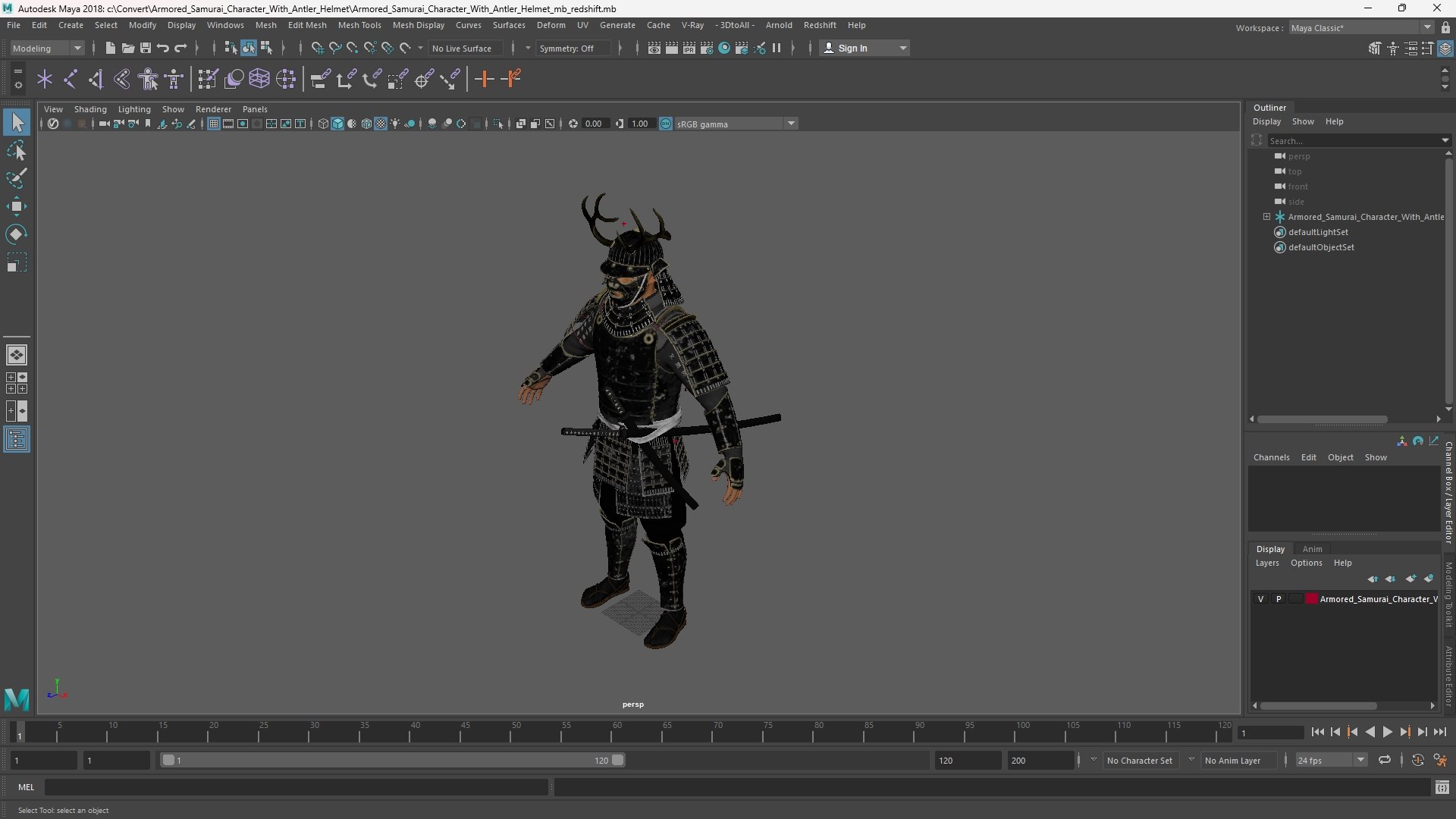This screenshot has width=1456, height=819.
Task: Toggle use all lights viewport icon
Action: pos(395,124)
